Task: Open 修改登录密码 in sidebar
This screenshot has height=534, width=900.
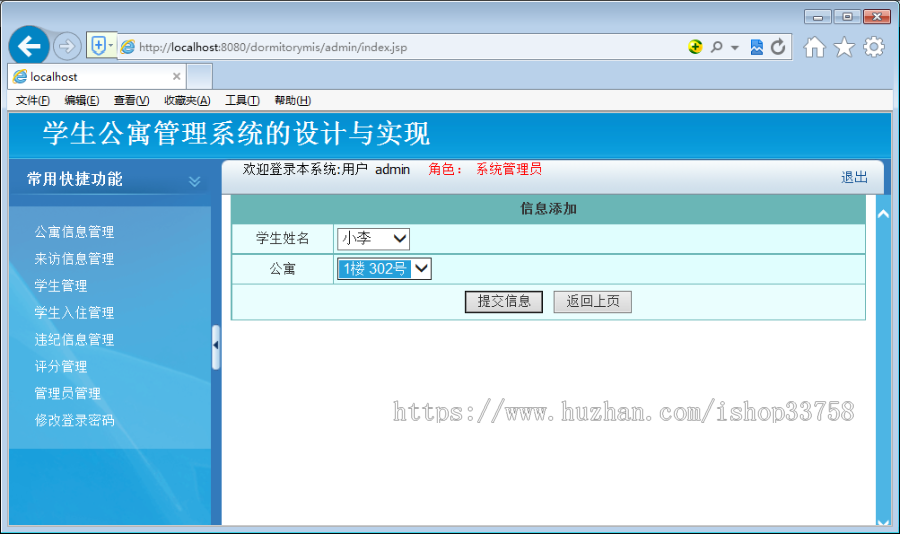Action: coord(74,421)
